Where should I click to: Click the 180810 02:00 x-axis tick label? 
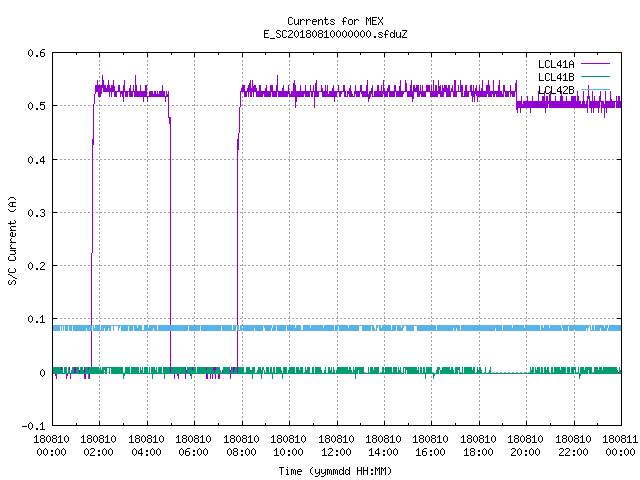tap(98, 446)
